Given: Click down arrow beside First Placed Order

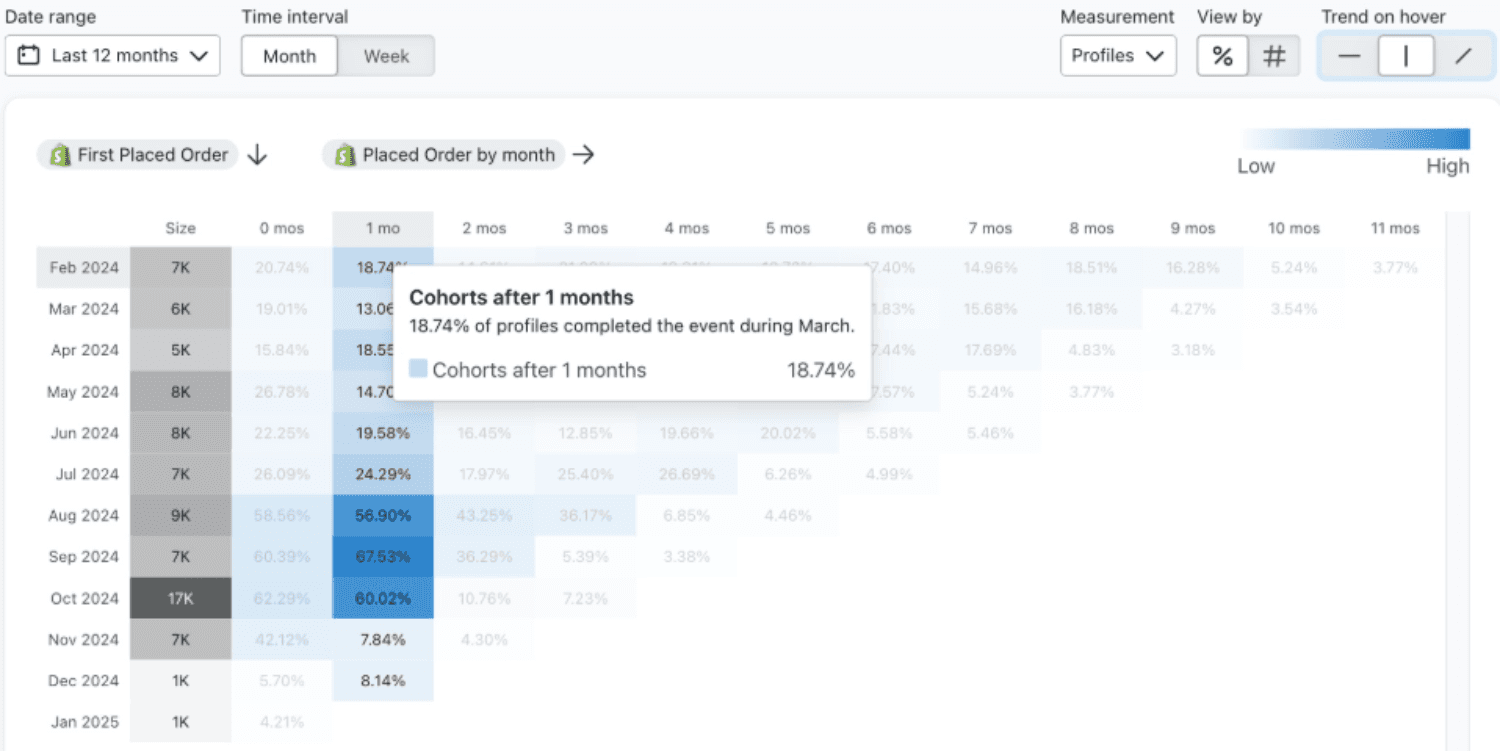Looking at the screenshot, I should tap(257, 155).
